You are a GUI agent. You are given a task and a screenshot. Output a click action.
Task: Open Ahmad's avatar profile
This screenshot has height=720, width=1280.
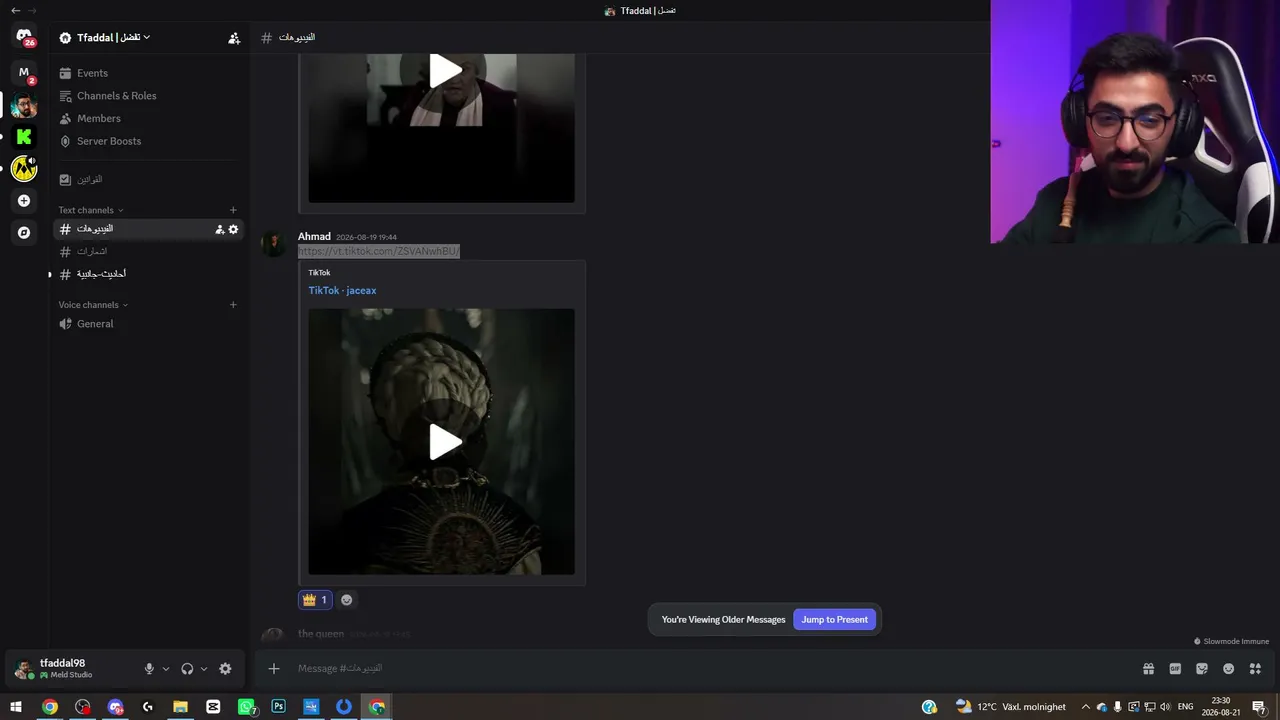(x=273, y=245)
